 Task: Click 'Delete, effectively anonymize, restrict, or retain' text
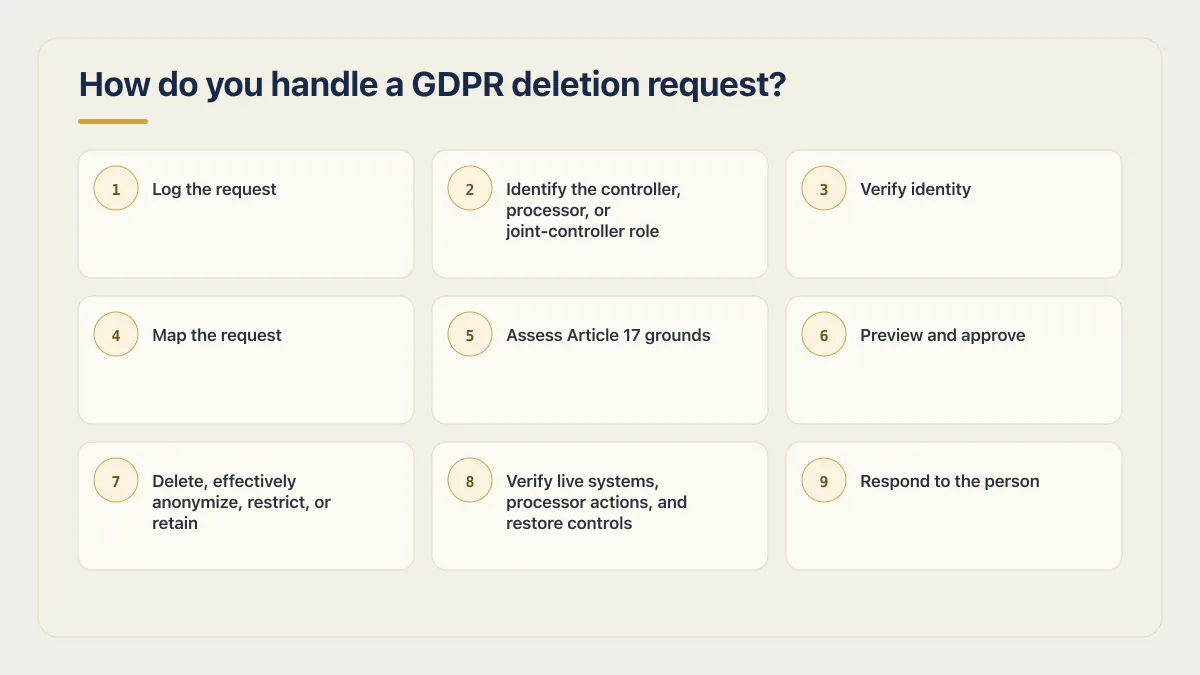tap(241, 502)
